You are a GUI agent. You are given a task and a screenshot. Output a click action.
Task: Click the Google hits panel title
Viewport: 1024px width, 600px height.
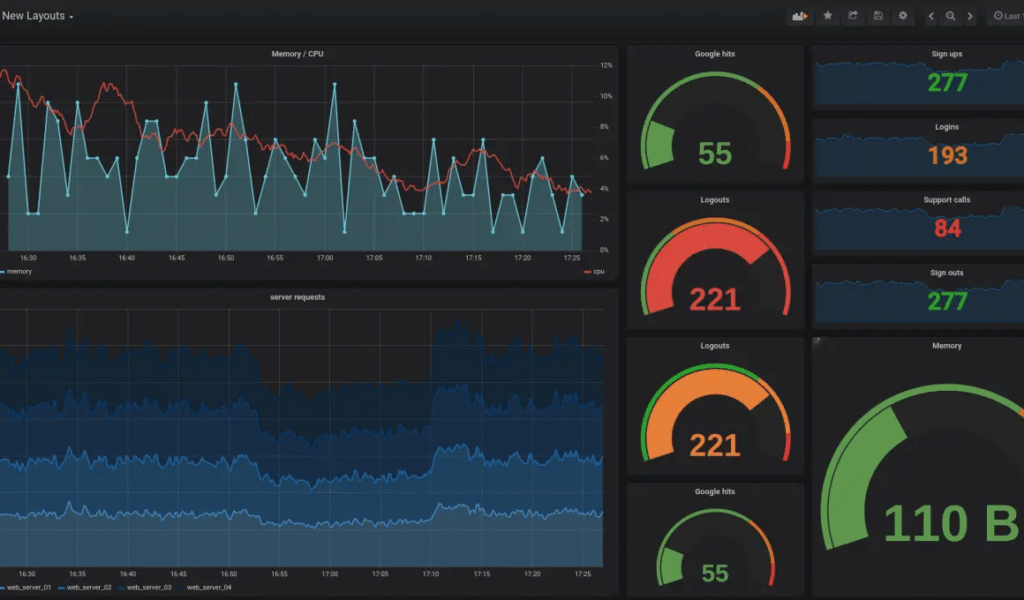tap(714, 53)
